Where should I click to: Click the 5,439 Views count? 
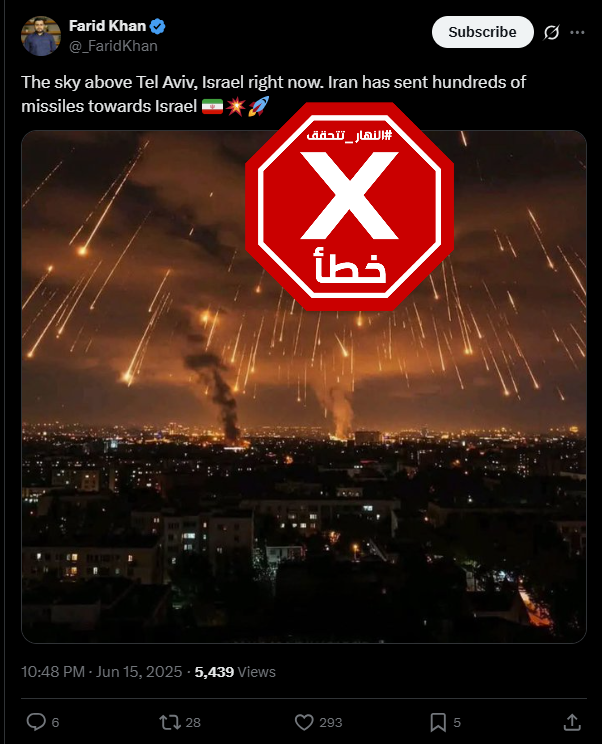(235, 672)
